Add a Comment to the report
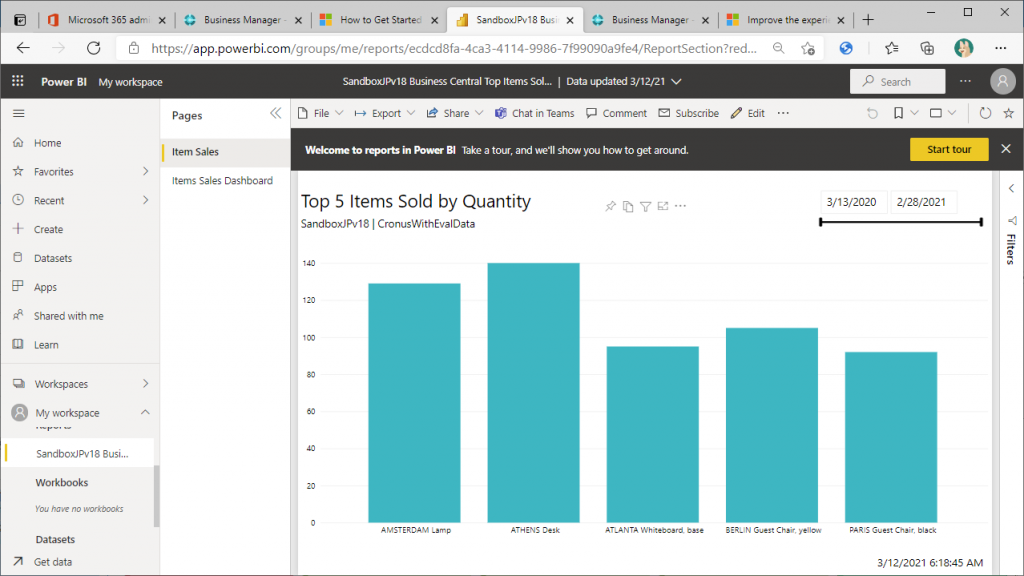1024x576 pixels. click(x=616, y=113)
